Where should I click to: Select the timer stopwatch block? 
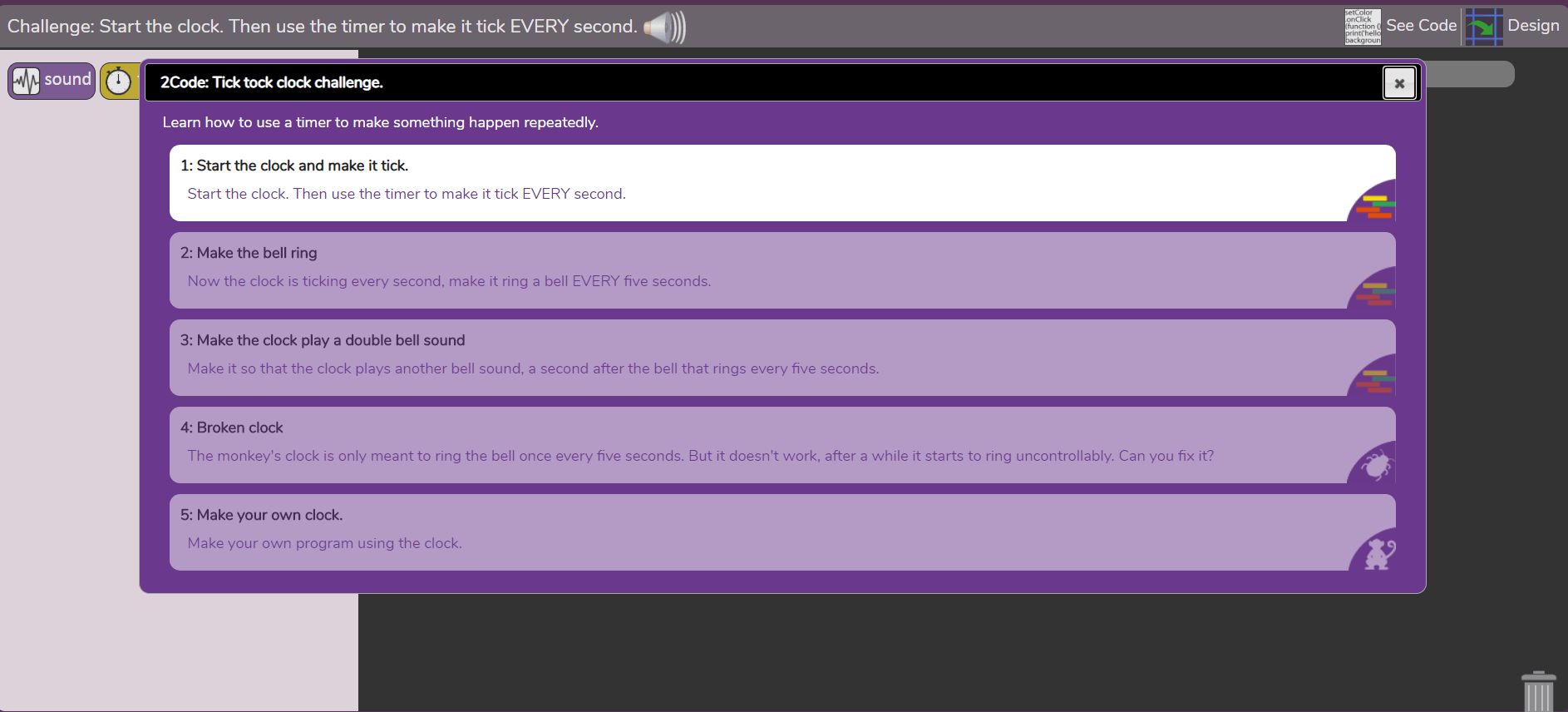click(120, 81)
